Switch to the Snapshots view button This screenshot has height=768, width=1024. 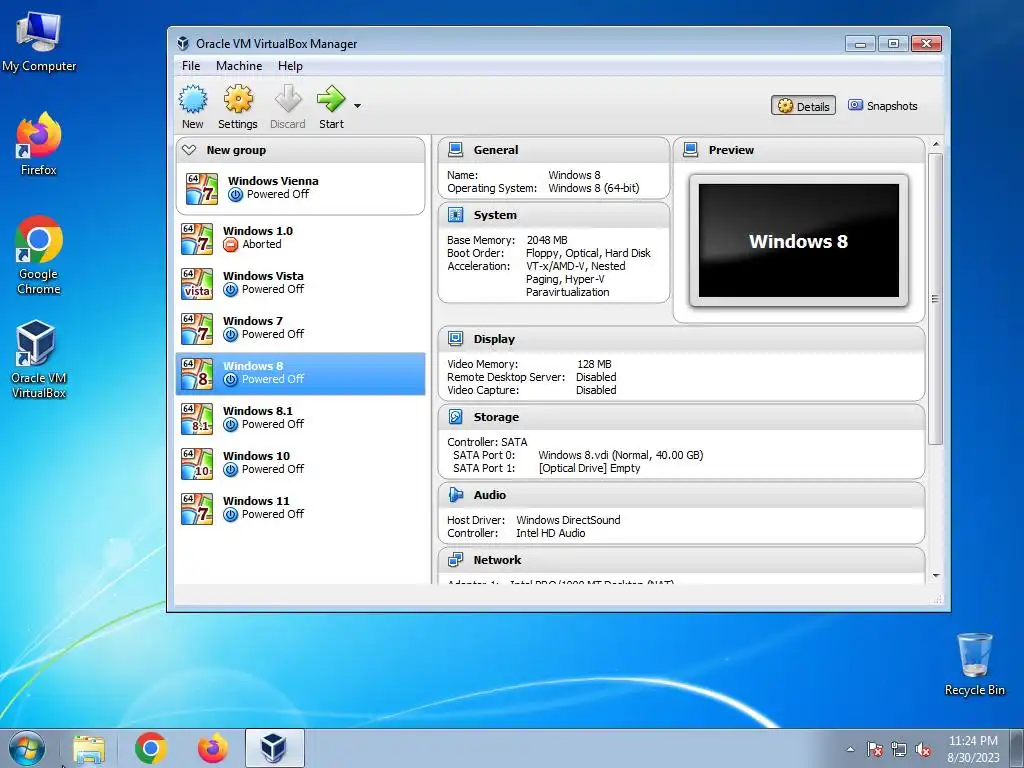coord(882,106)
